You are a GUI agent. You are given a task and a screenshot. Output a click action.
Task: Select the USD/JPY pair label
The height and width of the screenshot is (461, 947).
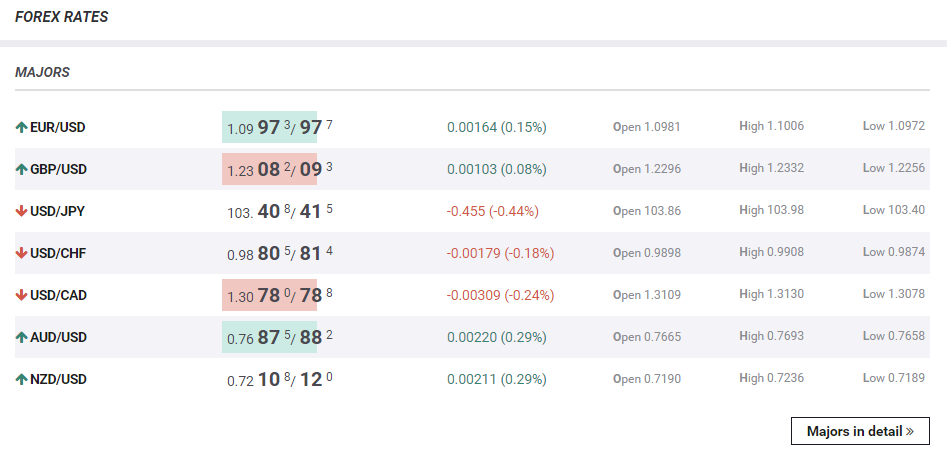click(x=58, y=211)
